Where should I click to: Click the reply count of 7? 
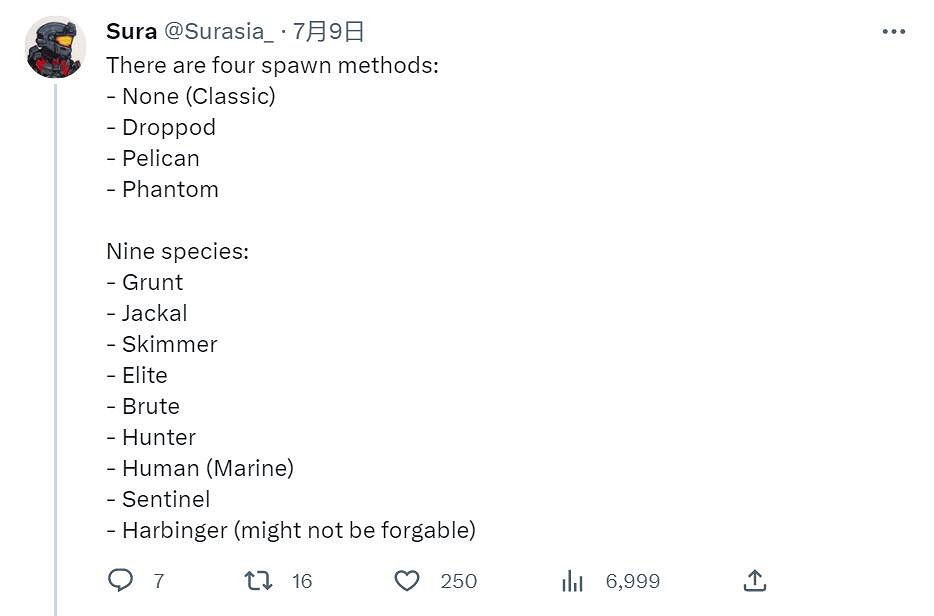click(x=159, y=581)
